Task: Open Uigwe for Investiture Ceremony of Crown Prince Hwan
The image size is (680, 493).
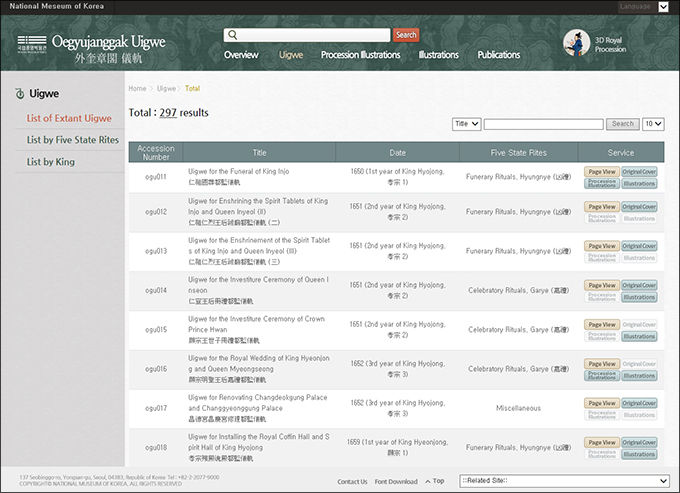Action: click(256, 324)
